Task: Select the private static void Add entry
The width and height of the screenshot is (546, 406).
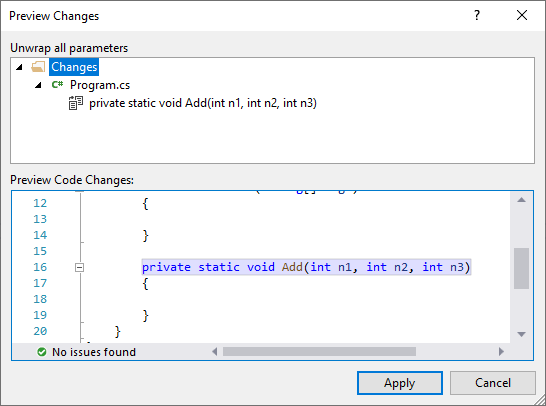Action: pos(203,103)
